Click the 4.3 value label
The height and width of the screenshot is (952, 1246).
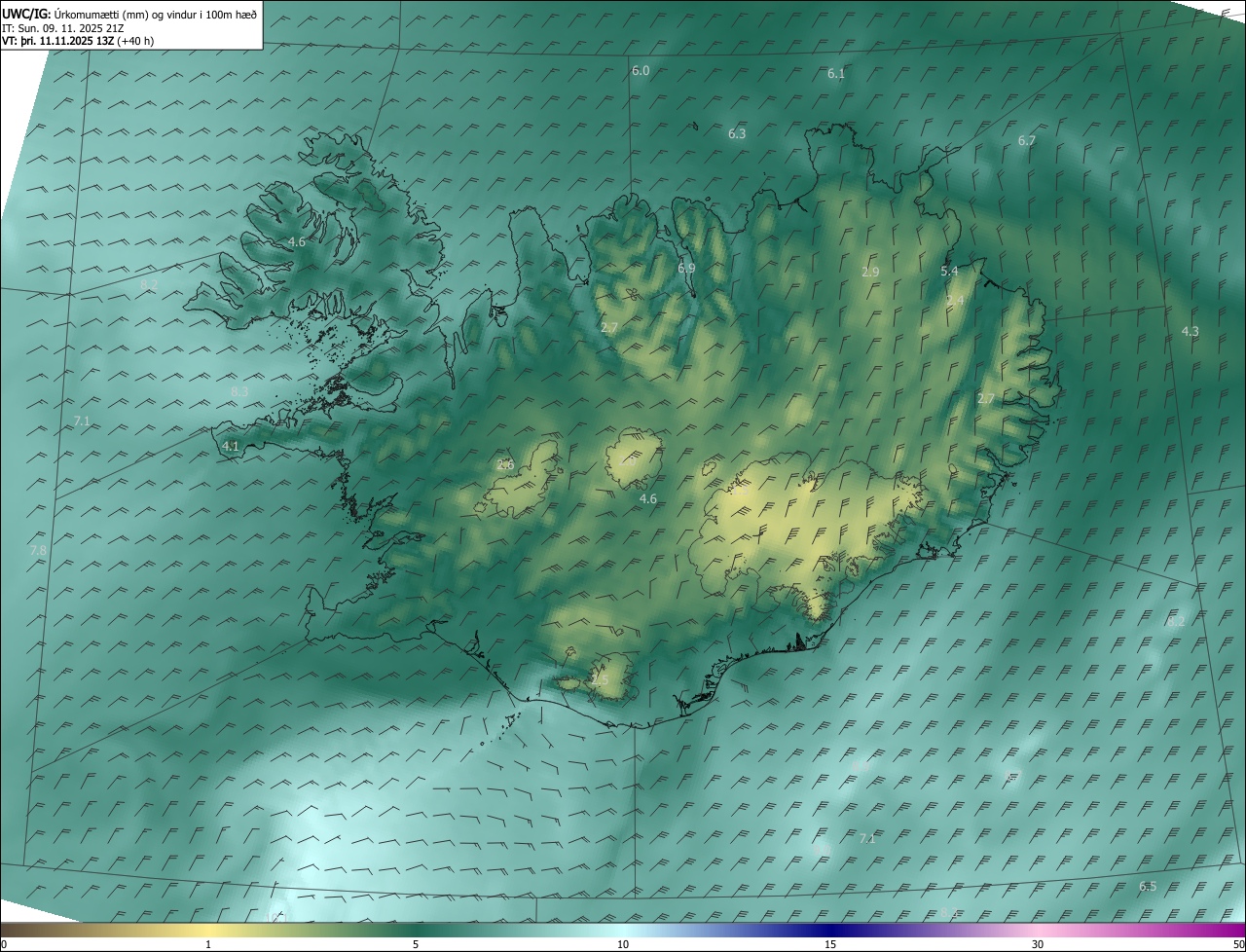(x=1190, y=332)
